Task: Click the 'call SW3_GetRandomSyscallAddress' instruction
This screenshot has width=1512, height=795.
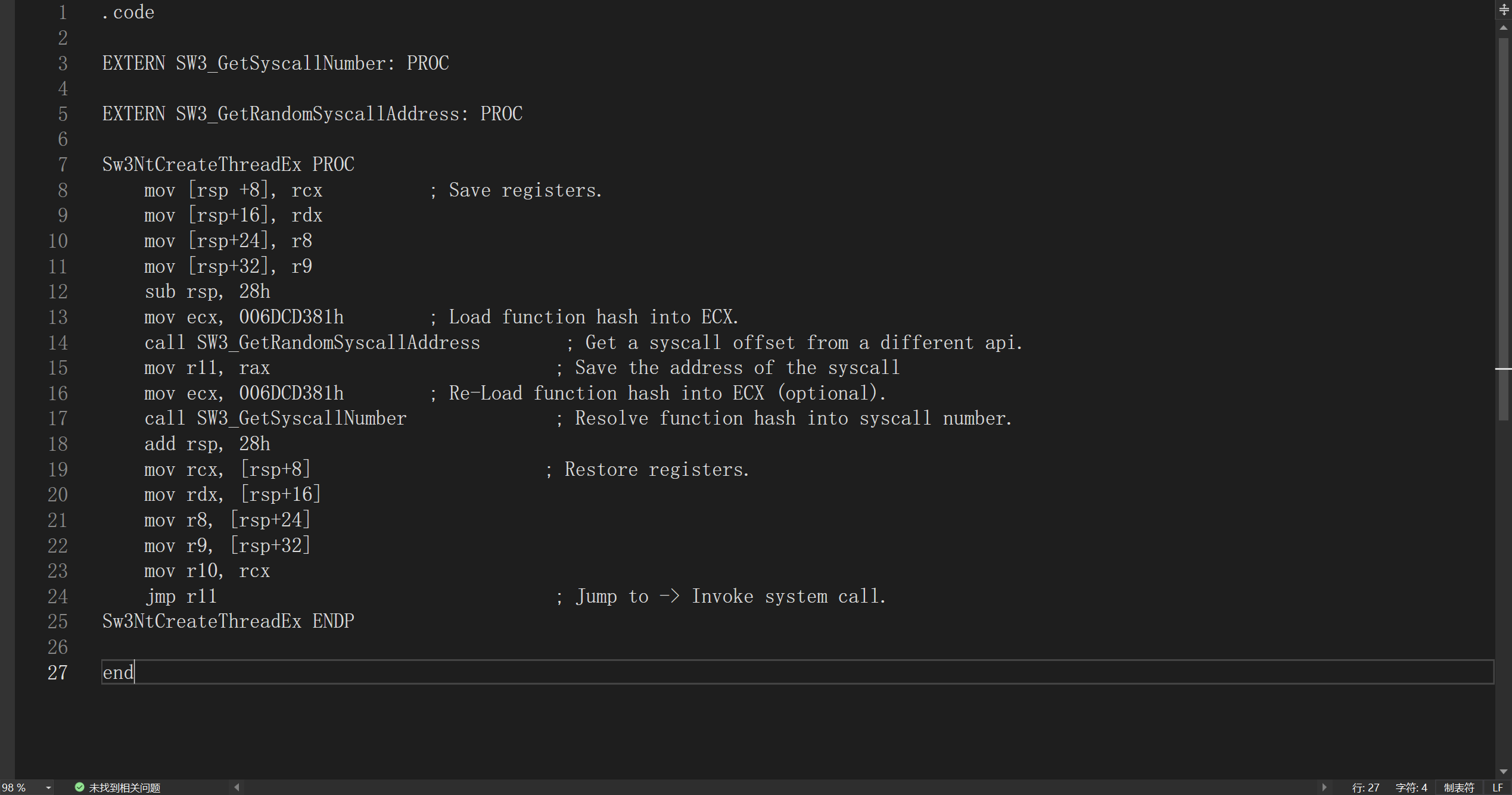Action: [312, 343]
